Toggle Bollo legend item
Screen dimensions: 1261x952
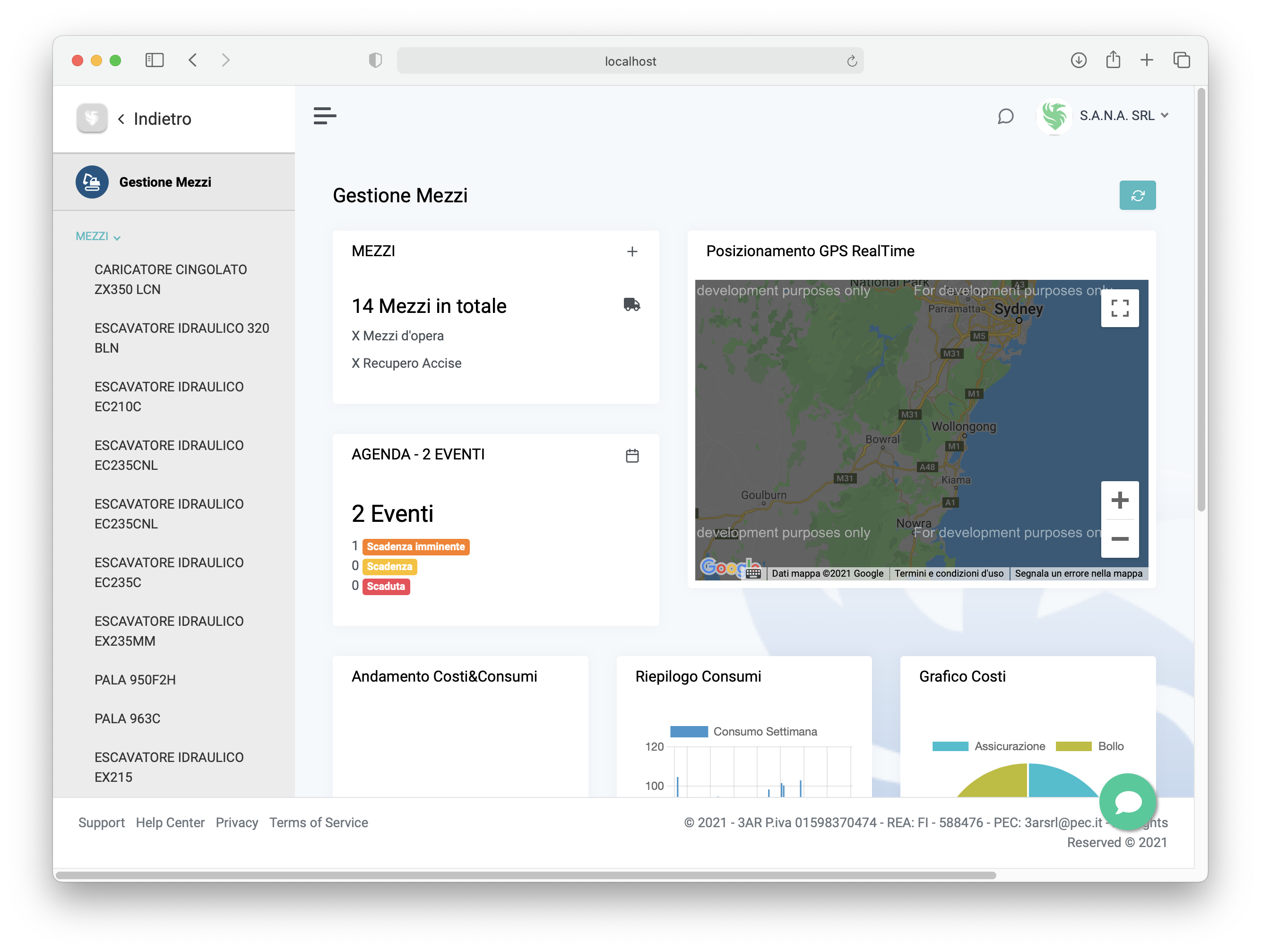tap(1089, 746)
